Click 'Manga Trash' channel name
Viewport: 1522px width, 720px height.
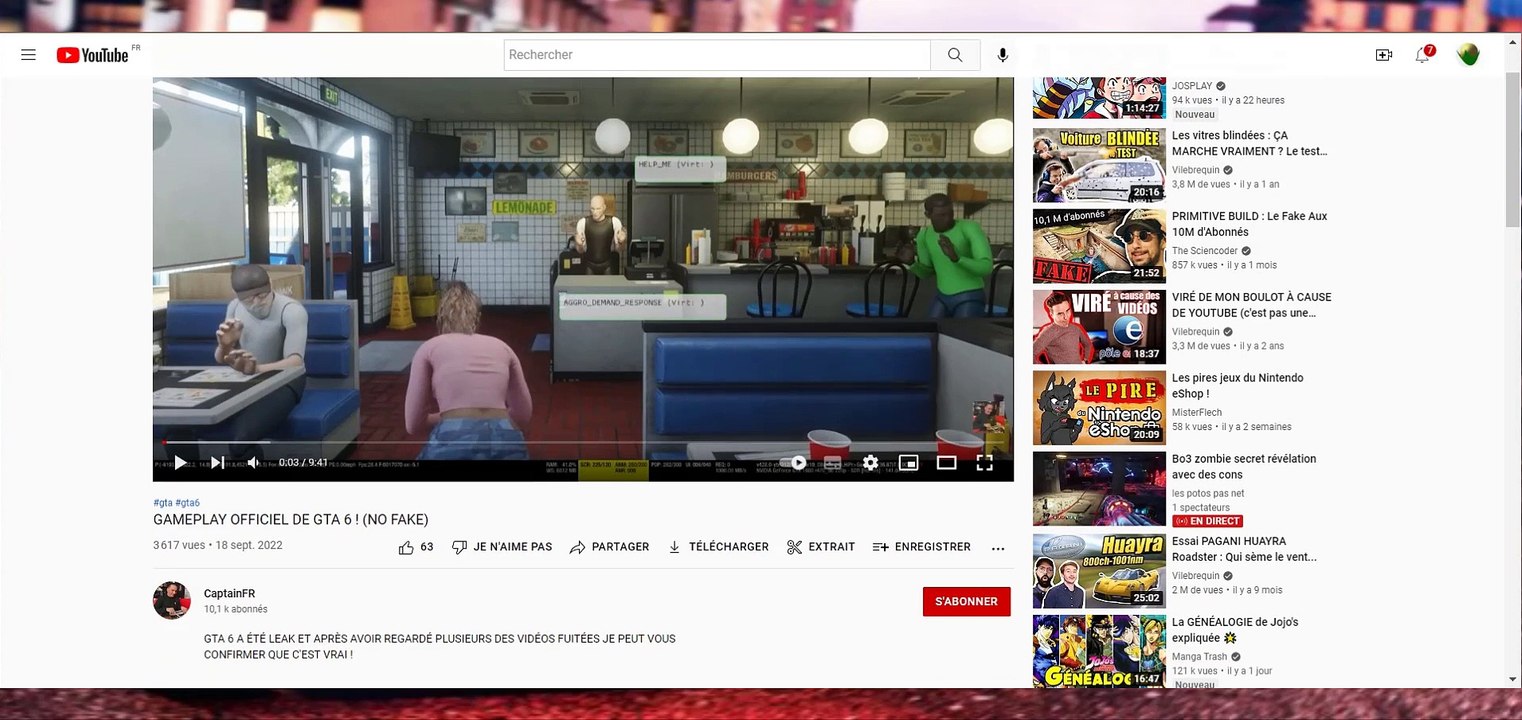coord(1199,657)
